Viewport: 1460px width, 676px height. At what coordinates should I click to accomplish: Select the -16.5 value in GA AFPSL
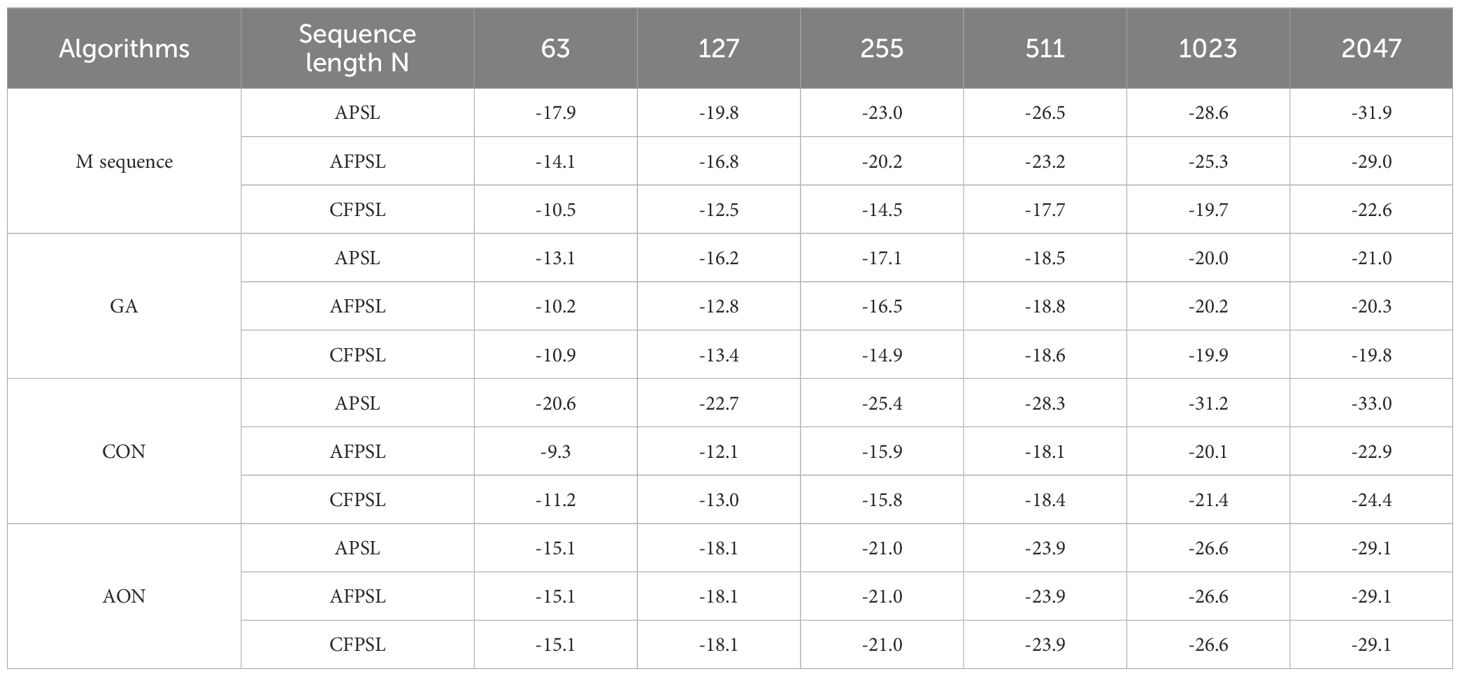click(881, 307)
